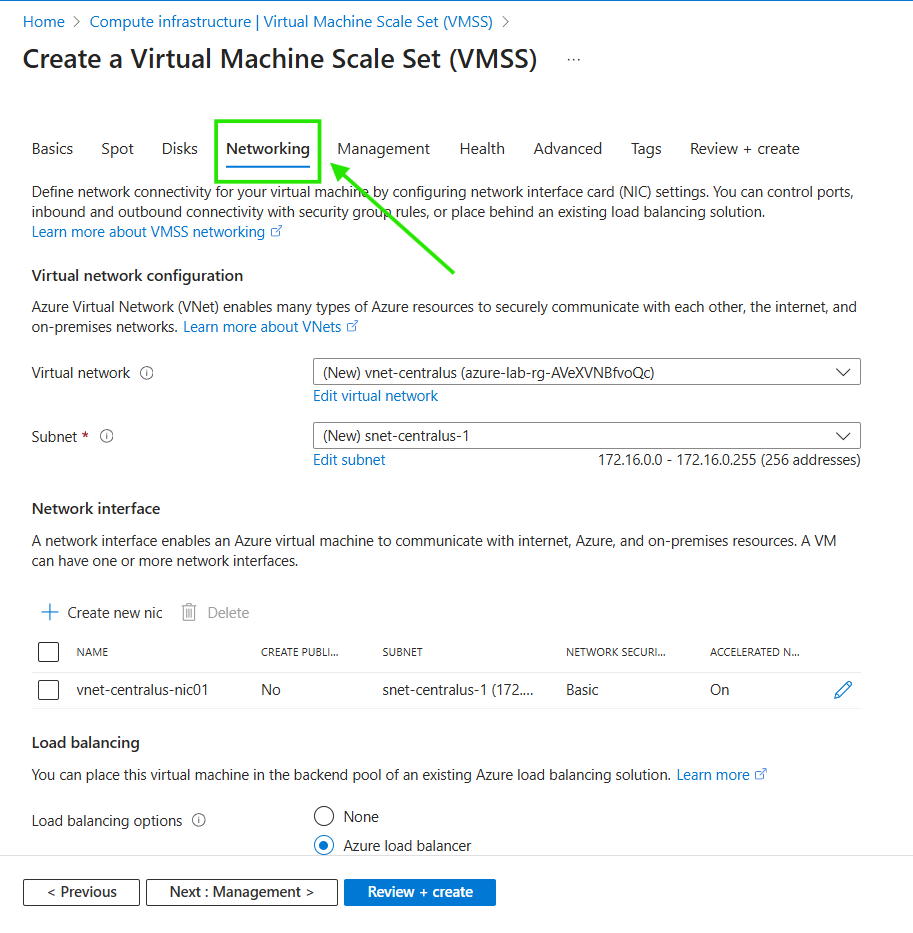Click external link icon after VMSS networking
Screen dimensions: 913x933
[277, 232]
